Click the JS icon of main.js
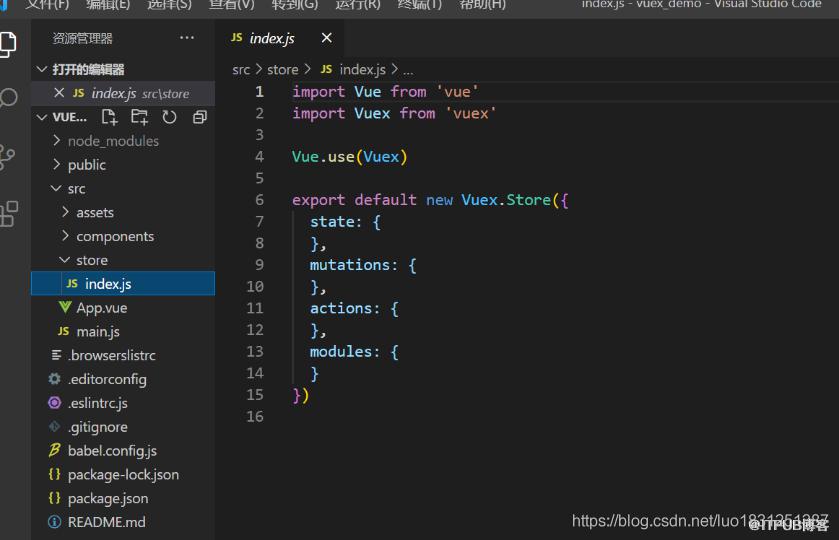Image resolution: width=839 pixels, height=540 pixels. click(x=64, y=331)
